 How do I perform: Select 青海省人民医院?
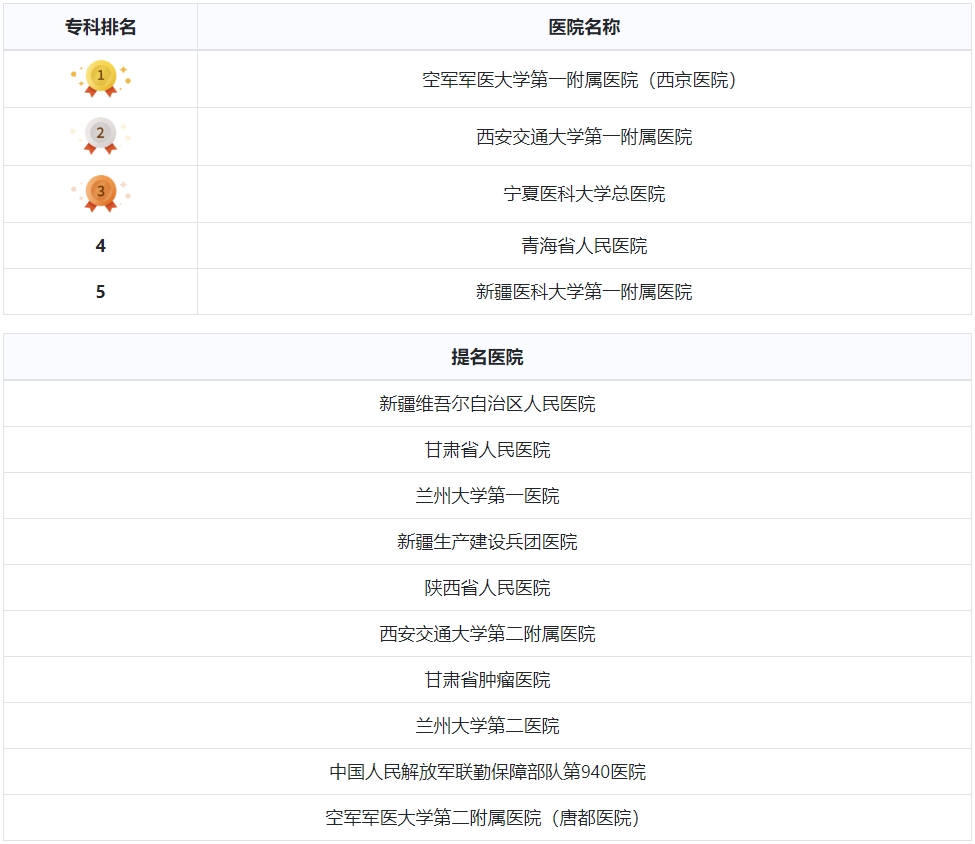coord(585,246)
